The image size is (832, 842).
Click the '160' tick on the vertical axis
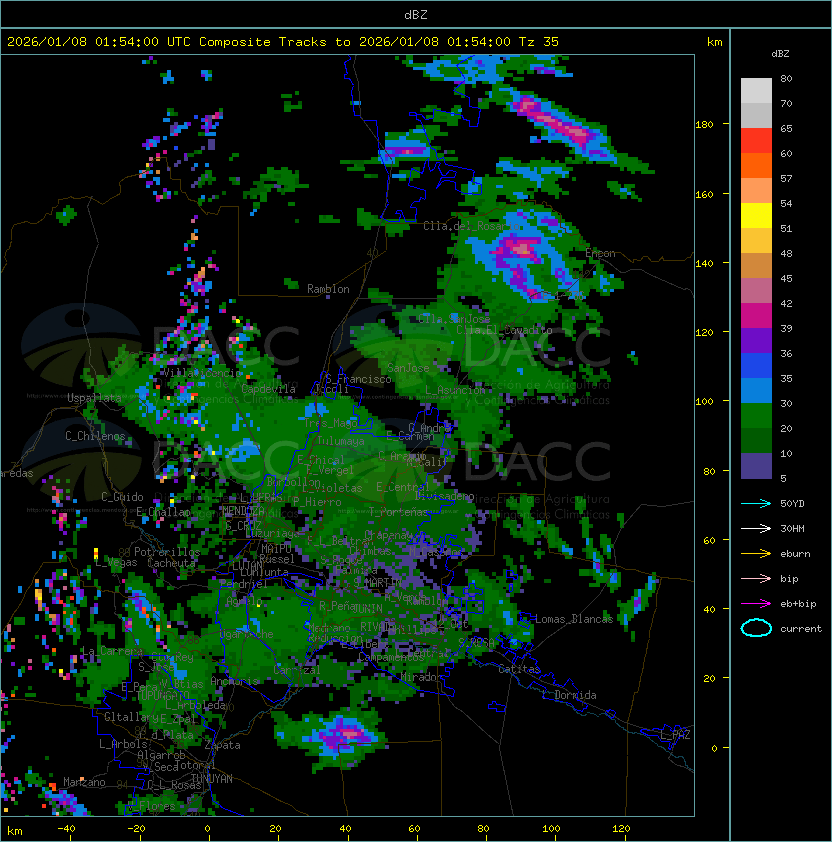click(x=704, y=194)
